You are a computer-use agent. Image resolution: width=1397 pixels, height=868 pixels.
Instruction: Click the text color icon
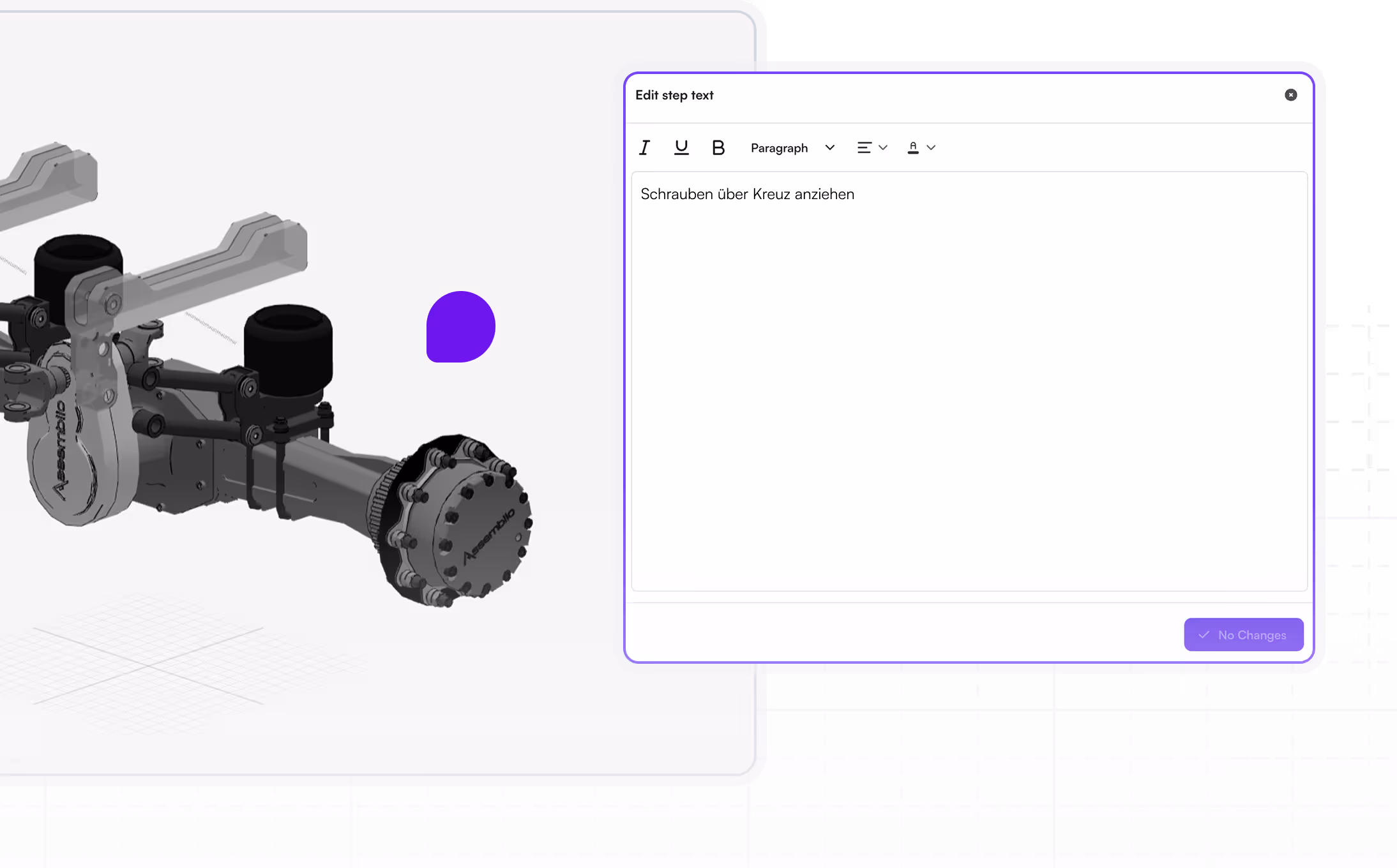pos(913,147)
